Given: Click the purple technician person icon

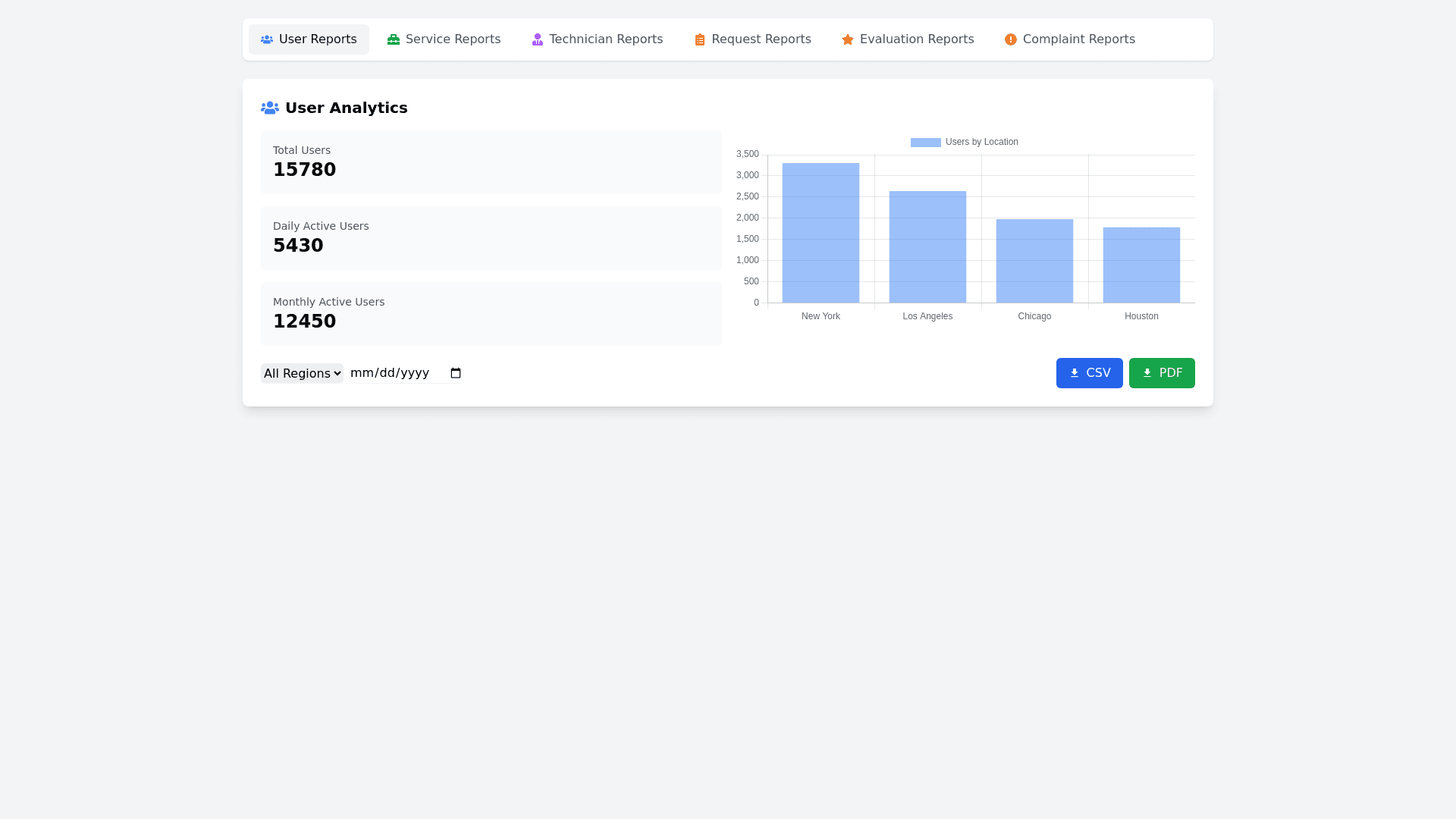Looking at the screenshot, I should (x=538, y=39).
